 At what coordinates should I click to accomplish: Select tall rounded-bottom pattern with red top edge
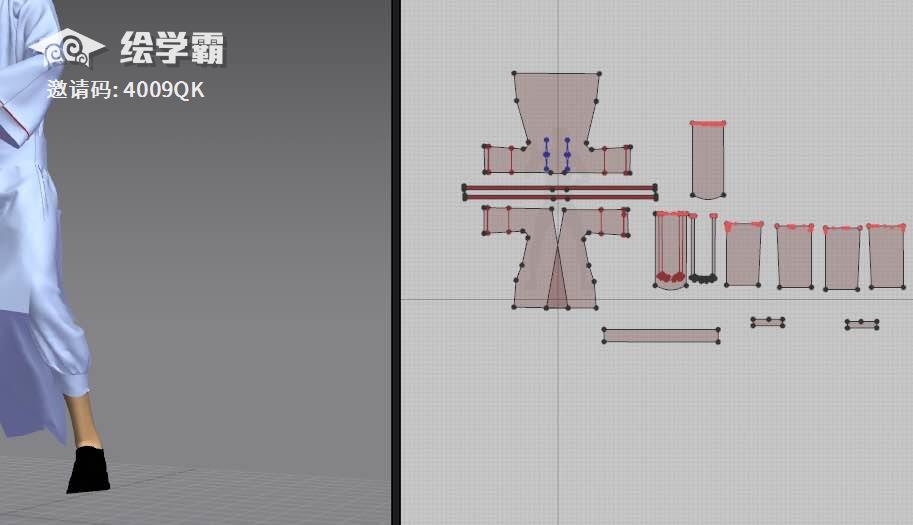(707, 160)
